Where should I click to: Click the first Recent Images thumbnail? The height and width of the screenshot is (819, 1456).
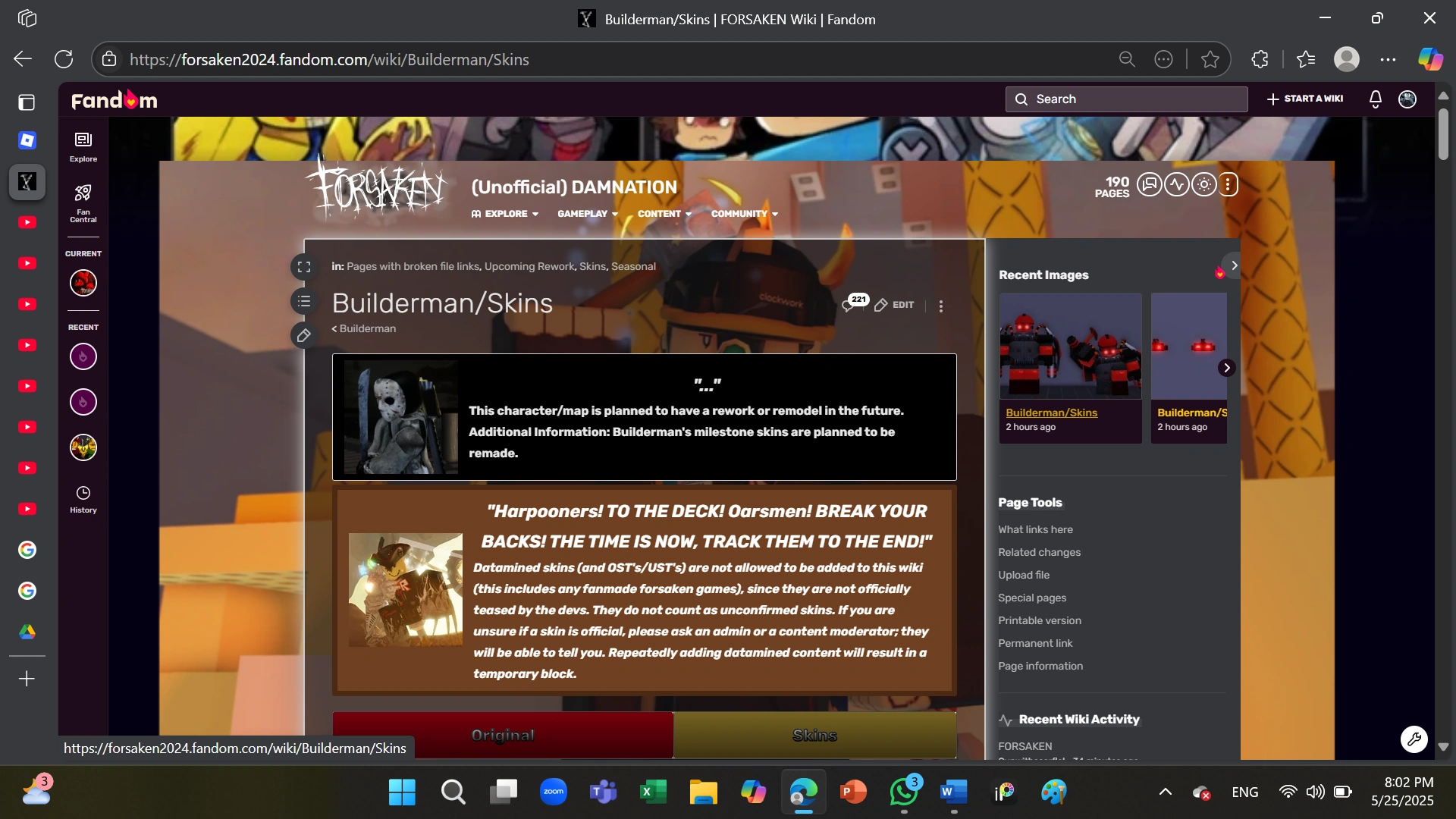[1070, 346]
